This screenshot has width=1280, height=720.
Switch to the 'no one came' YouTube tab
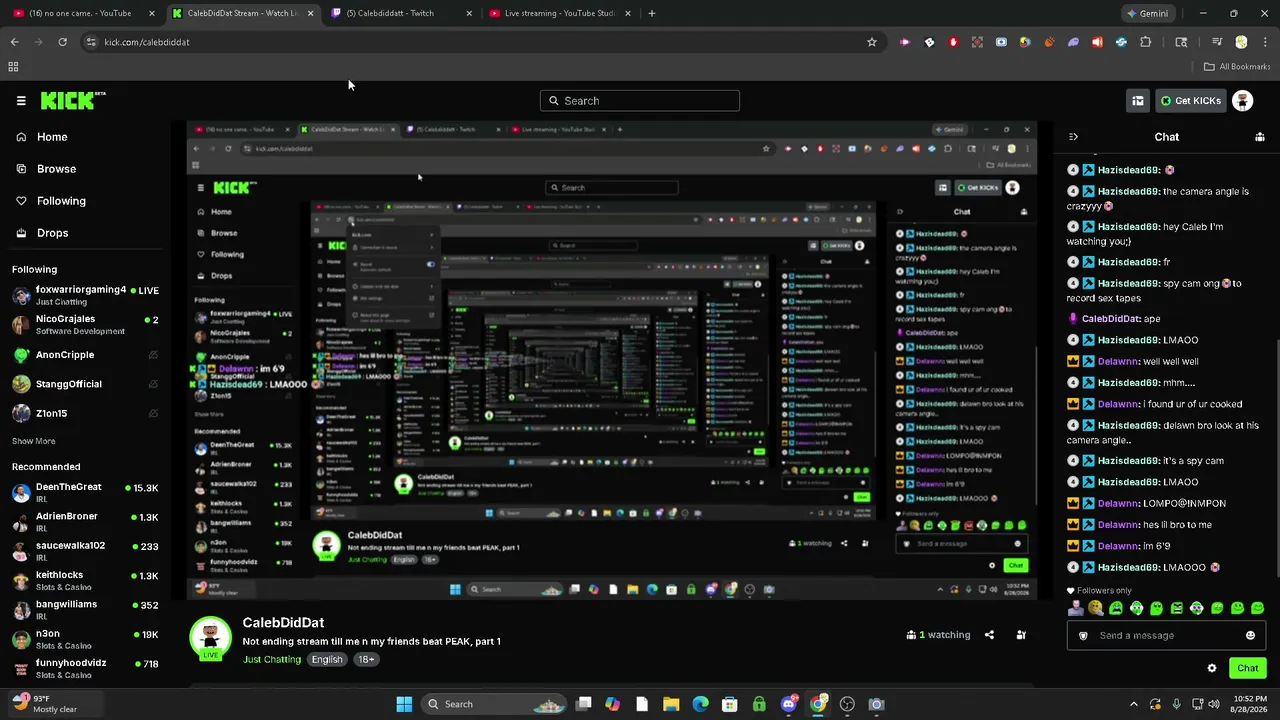pyautogui.click(x=83, y=14)
